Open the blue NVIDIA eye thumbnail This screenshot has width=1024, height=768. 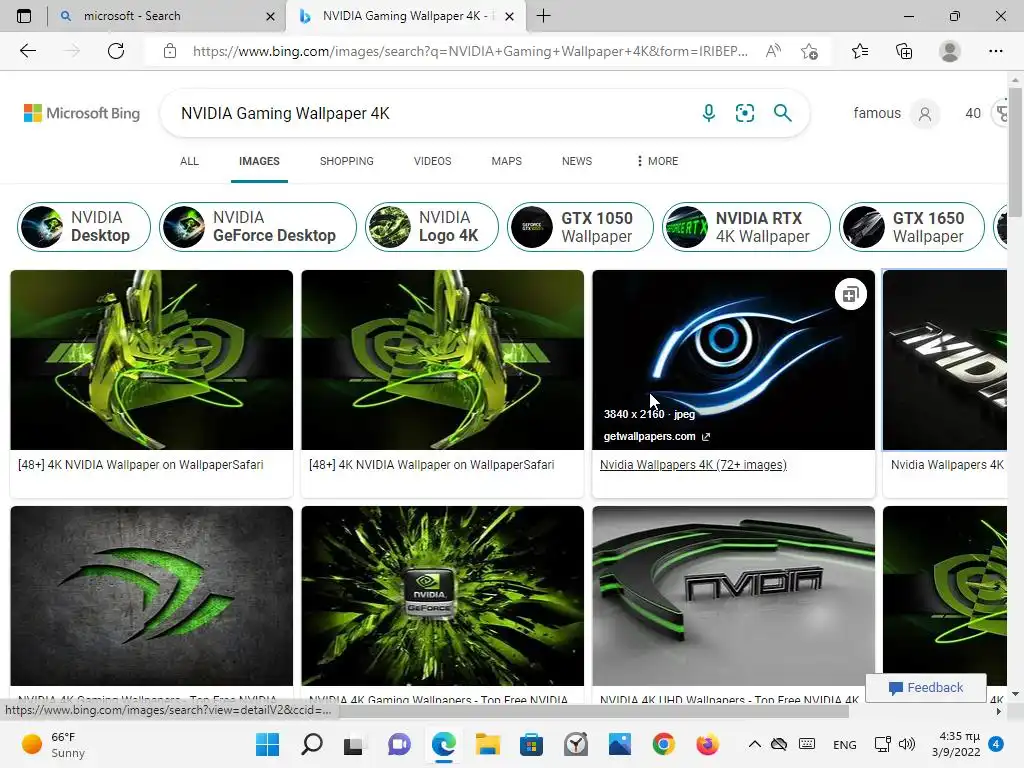point(733,360)
